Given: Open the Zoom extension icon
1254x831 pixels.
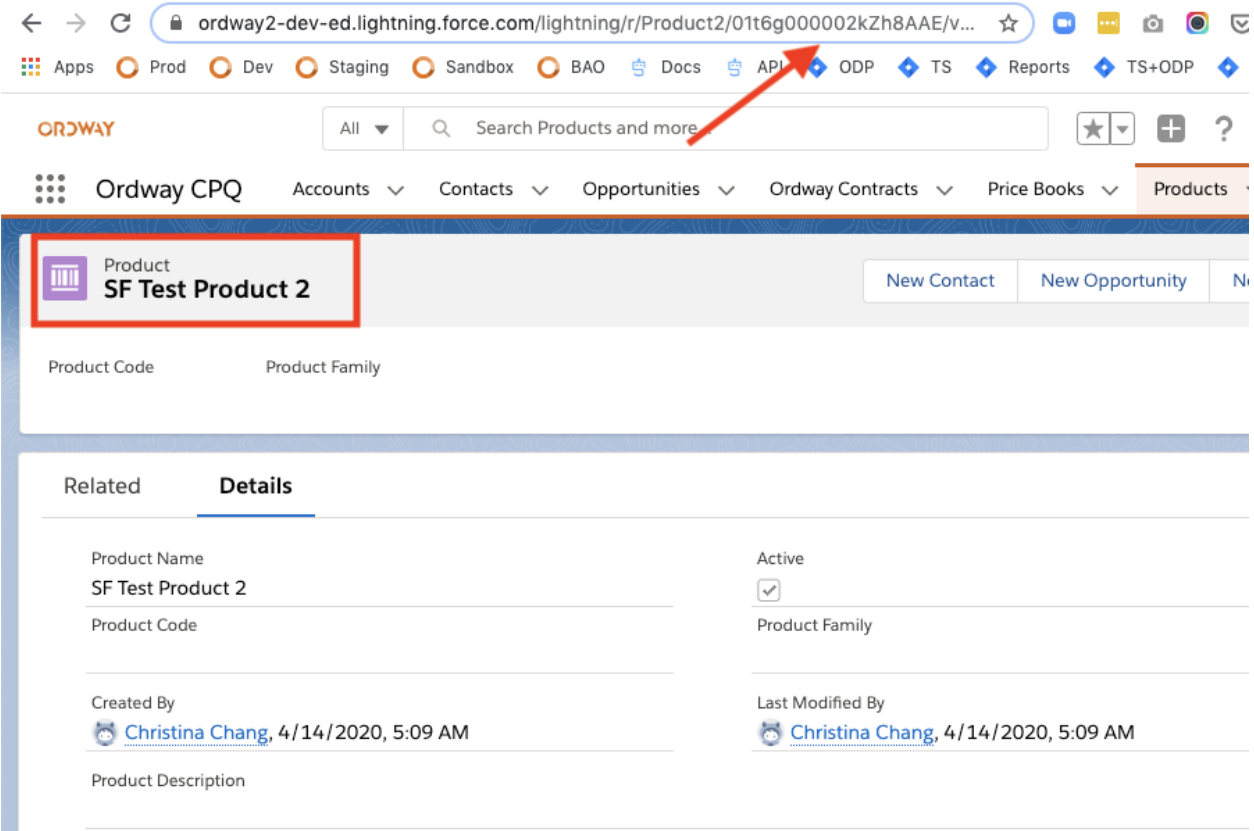Looking at the screenshot, I should (x=1064, y=23).
